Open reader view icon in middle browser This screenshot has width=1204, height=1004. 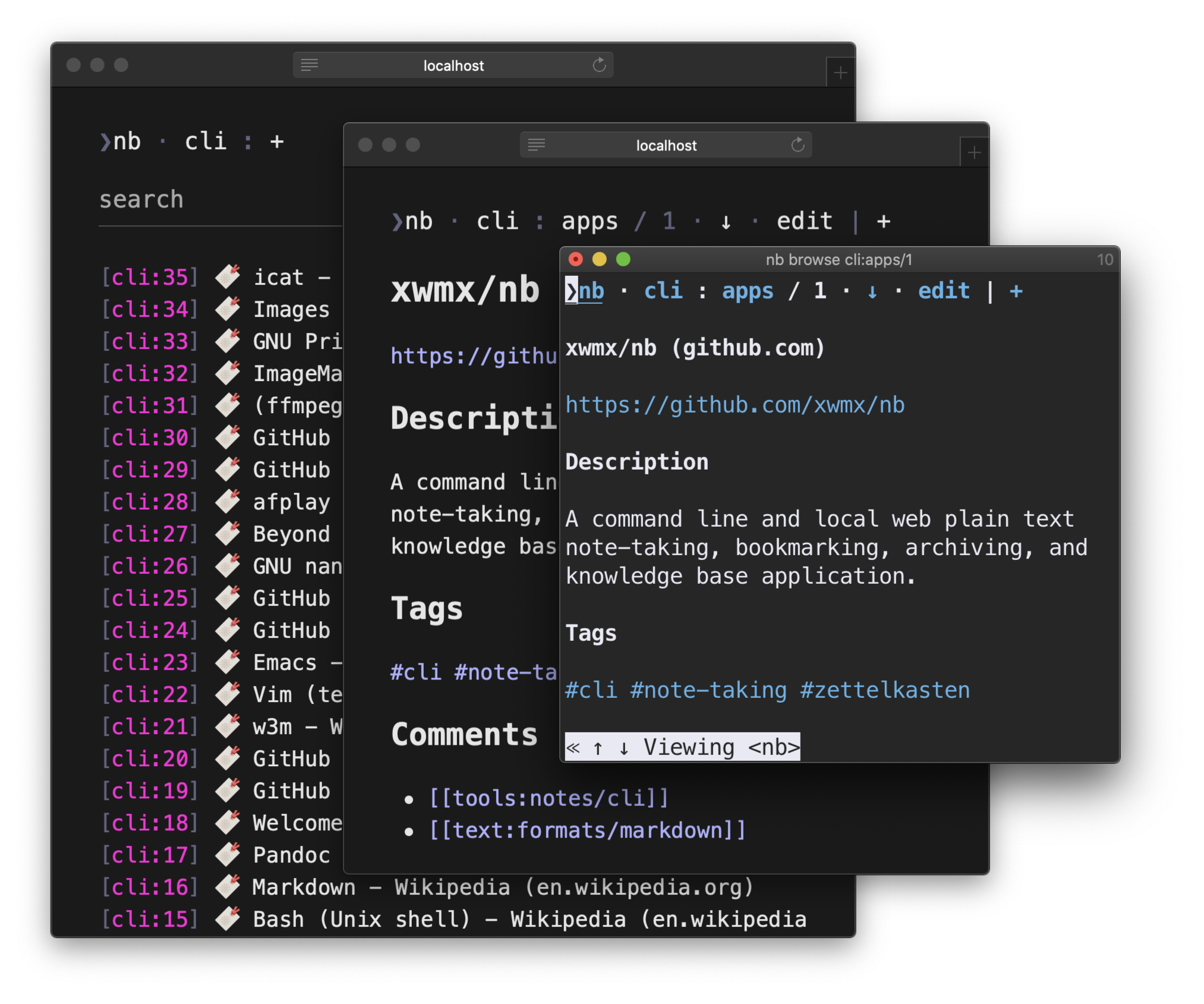pyautogui.click(x=536, y=145)
